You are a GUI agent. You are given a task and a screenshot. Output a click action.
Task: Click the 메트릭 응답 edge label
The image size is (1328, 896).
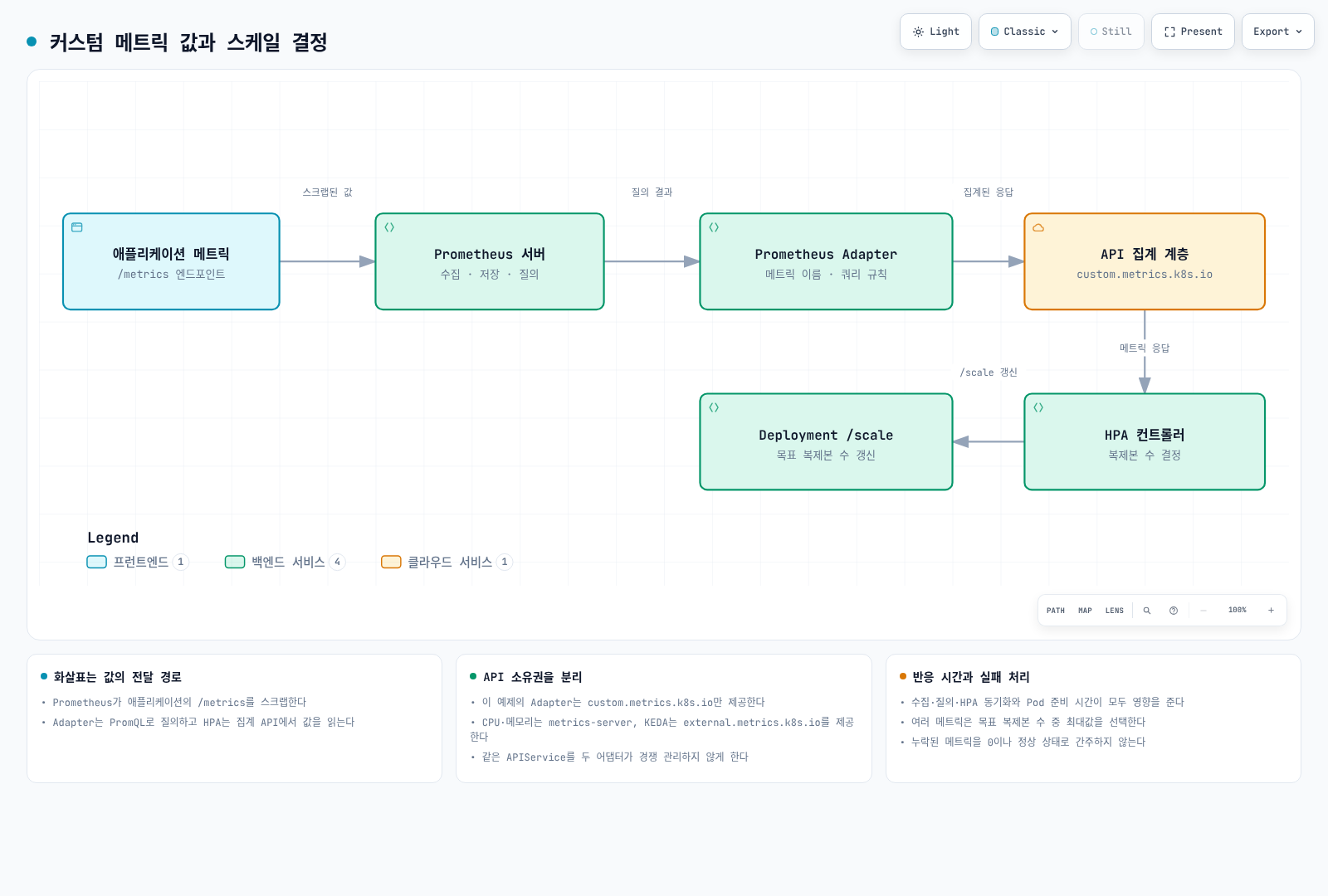click(1145, 348)
